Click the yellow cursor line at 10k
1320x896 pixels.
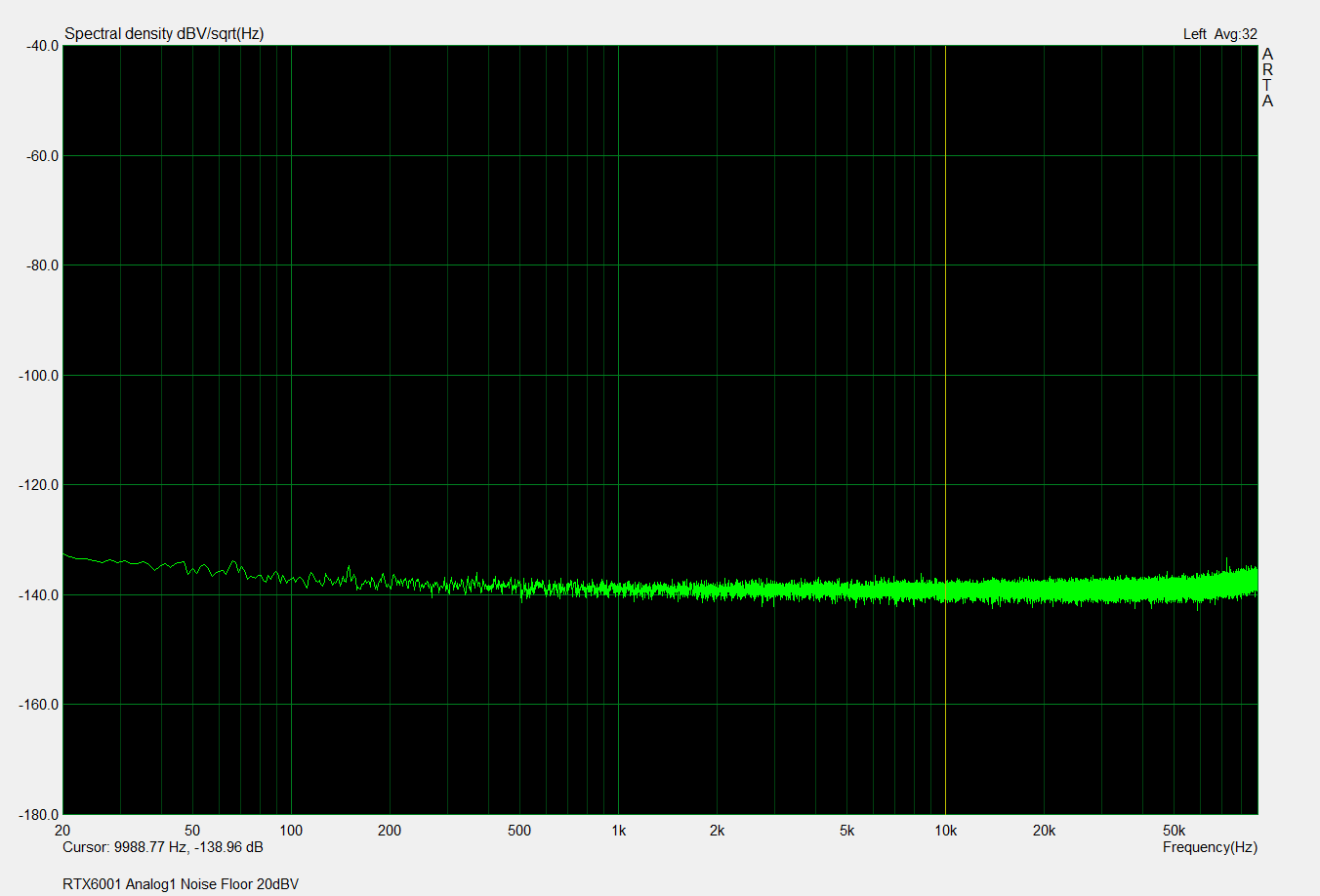[945, 429]
